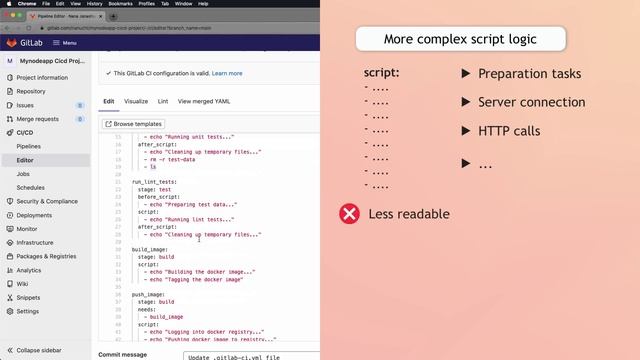Open Analytics in the sidebar
The height and width of the screenshot is (360, 640).
29,270
